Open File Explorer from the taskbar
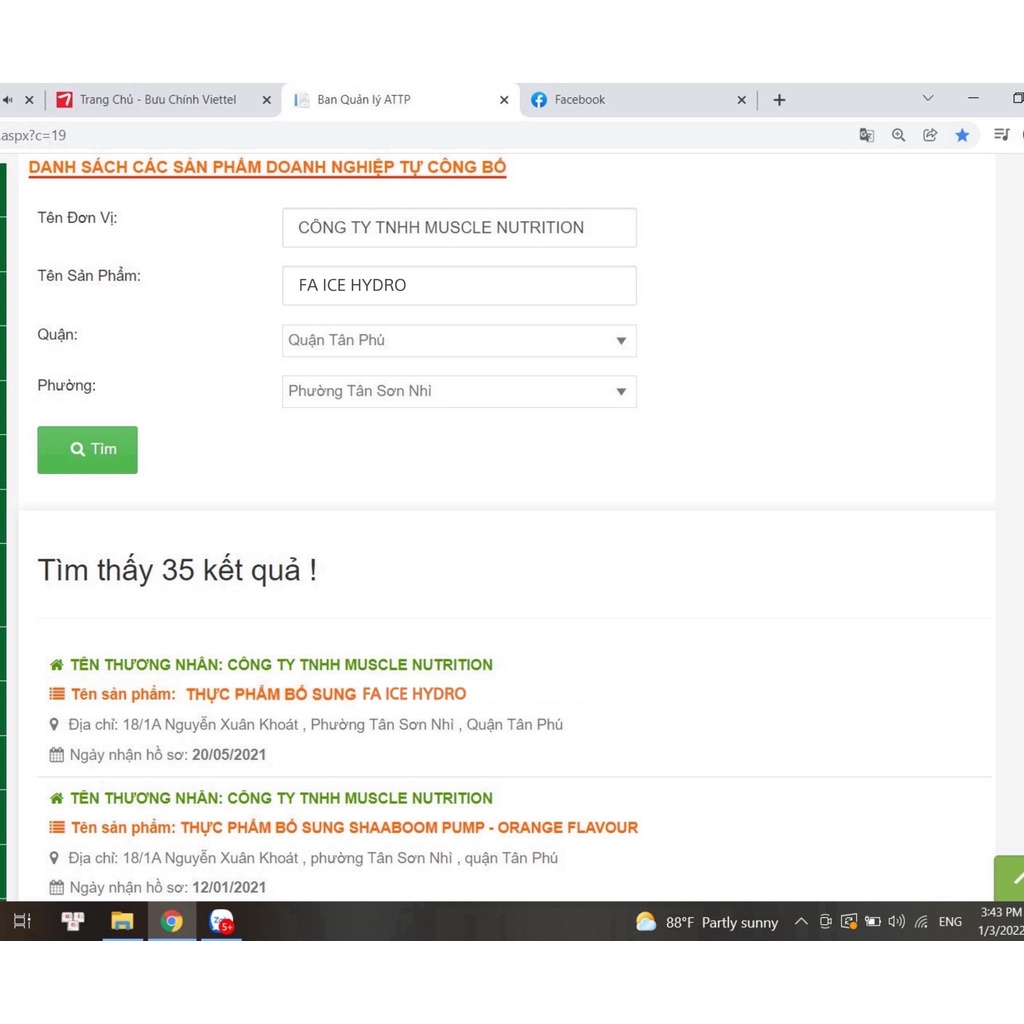The height and width of the screenshot is (1024, 1024). click(x=122, y=921)
